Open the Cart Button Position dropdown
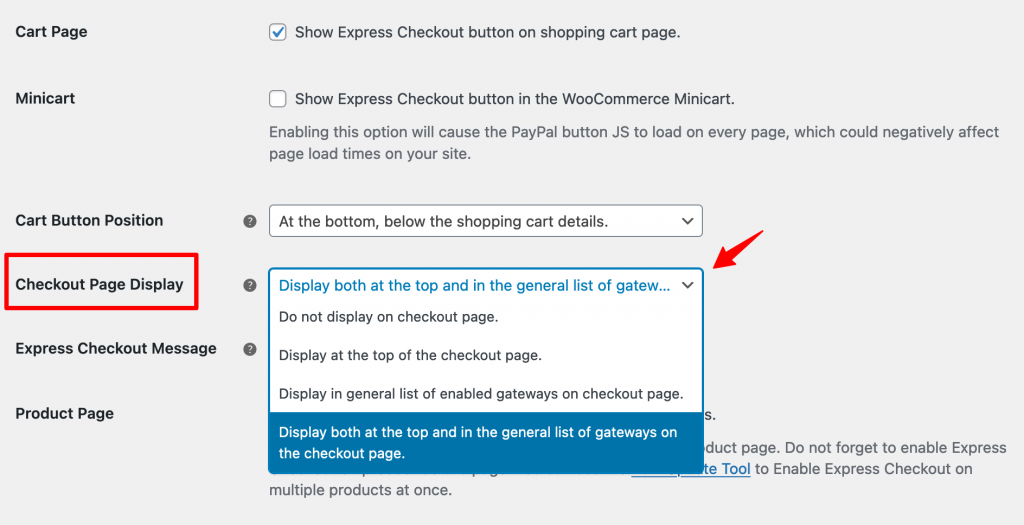This screenshot has width=1024, height=525. click(485, 221)
